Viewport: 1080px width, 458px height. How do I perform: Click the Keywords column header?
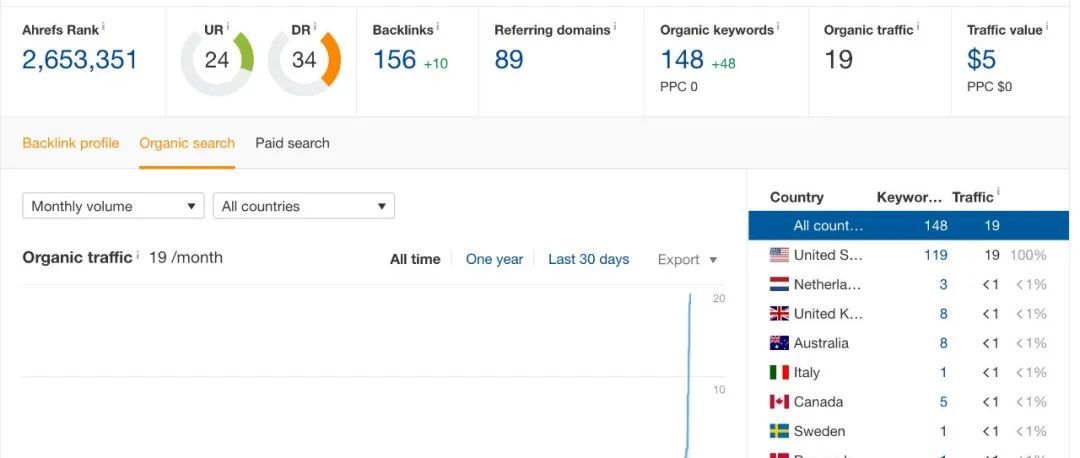point(908,197)
